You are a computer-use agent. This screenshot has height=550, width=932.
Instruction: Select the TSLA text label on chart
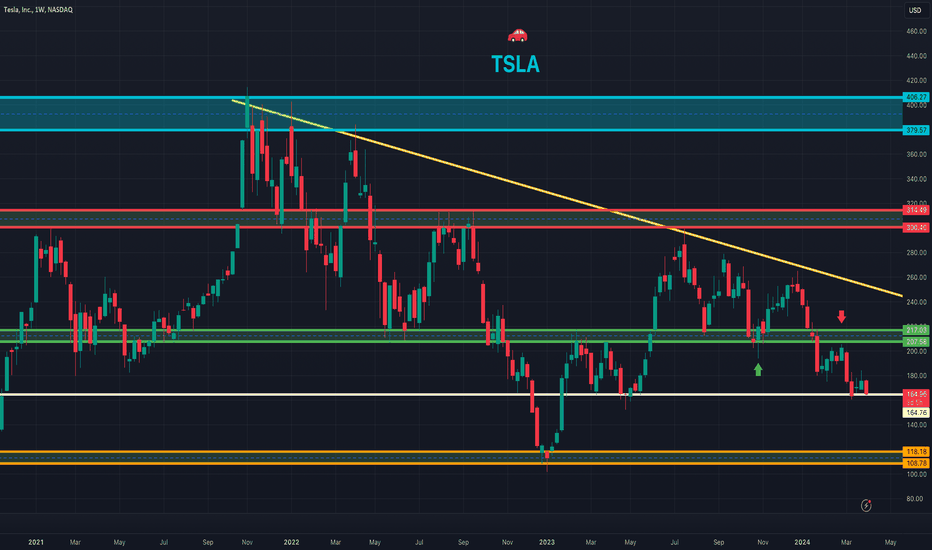[515, 64]
